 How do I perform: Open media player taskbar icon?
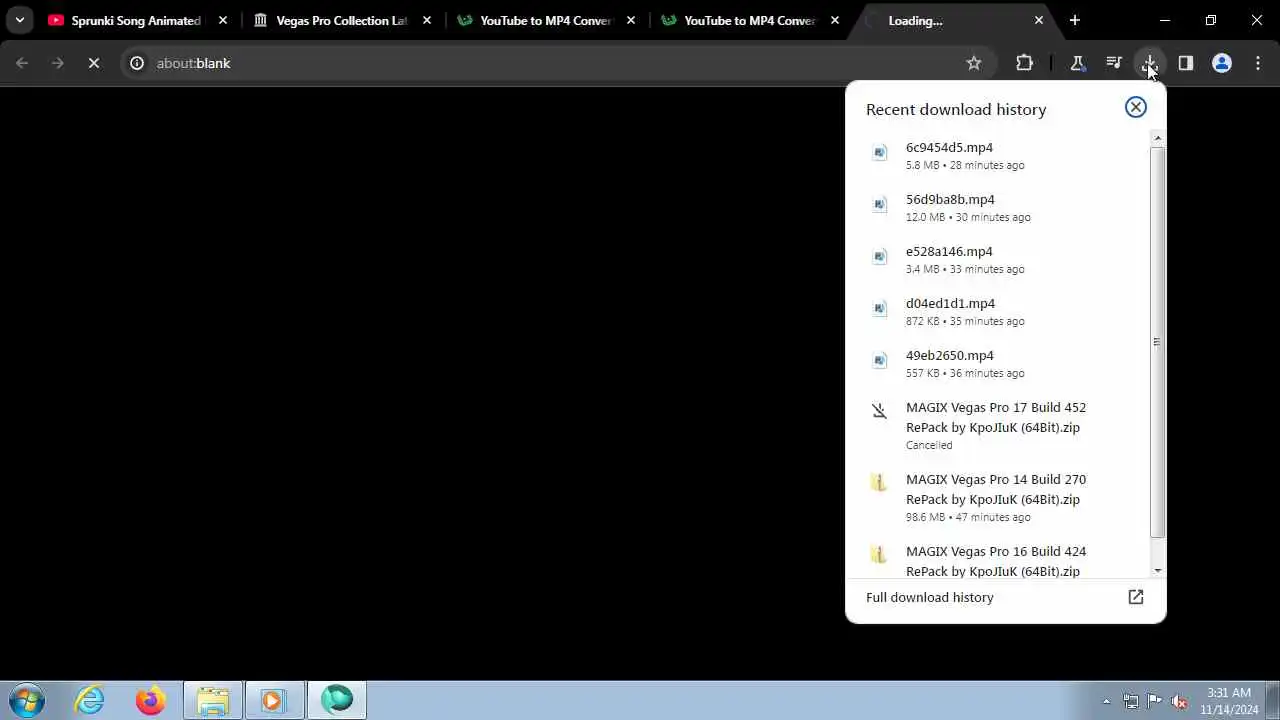click(x=274, y=700)
